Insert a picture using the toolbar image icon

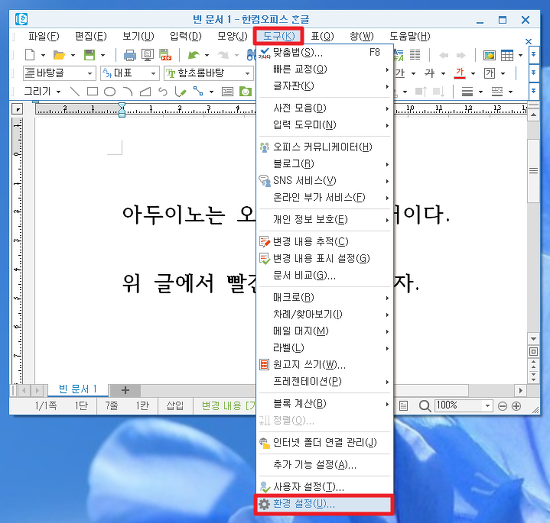click(x=489, y=55)
